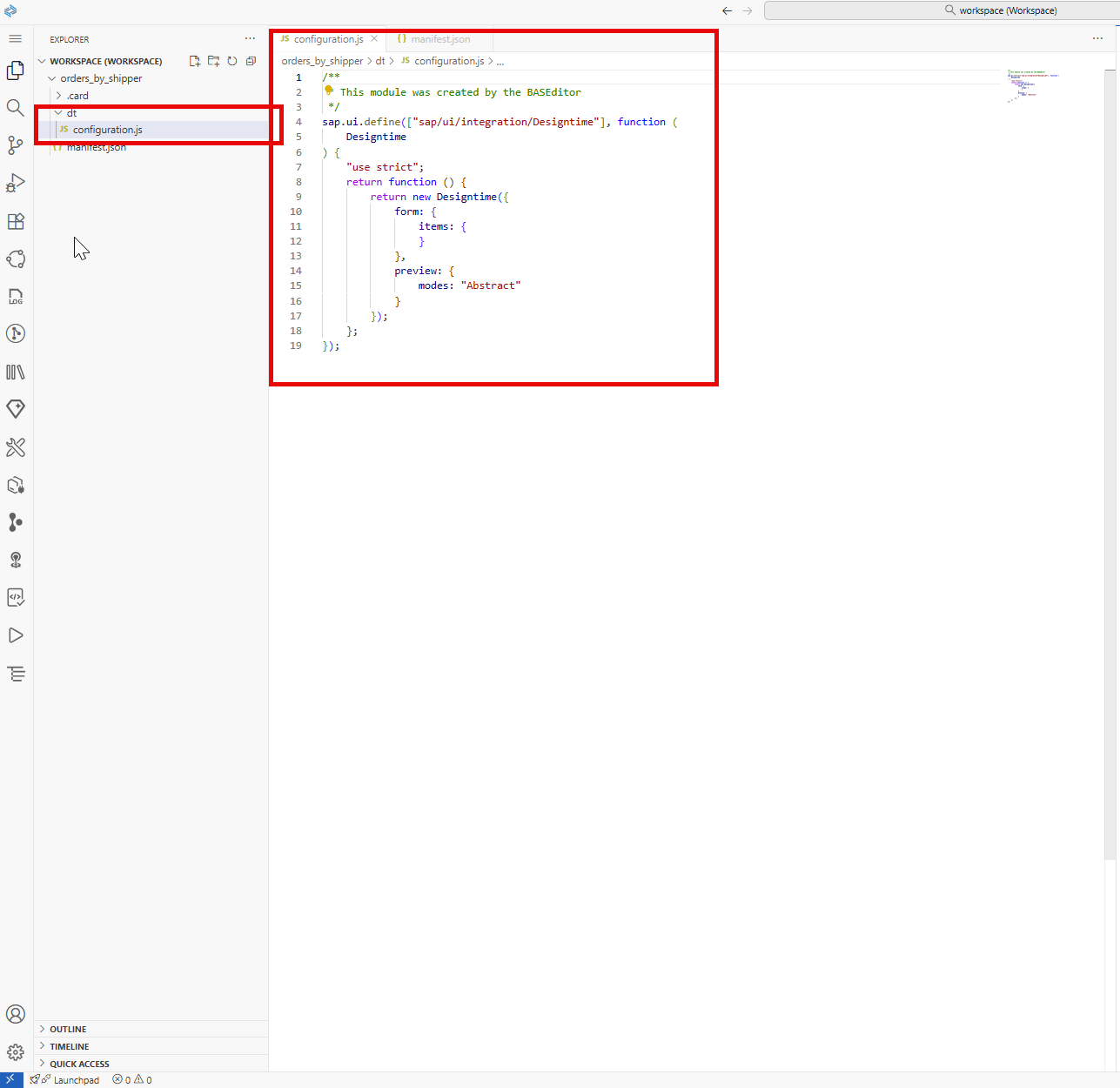Close the configuration.js tab
The height and width of the screenshot is (1088, 1120).
point(374,38)
